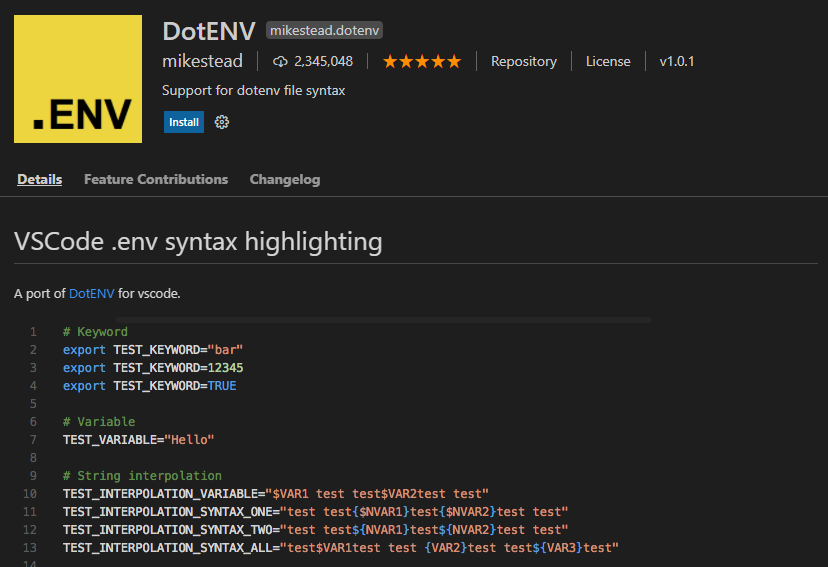The width and height of the screenshot is (828, 567).
Task: Open the Changelog tab
Action: pyautogui.click(x=285, y=179)
